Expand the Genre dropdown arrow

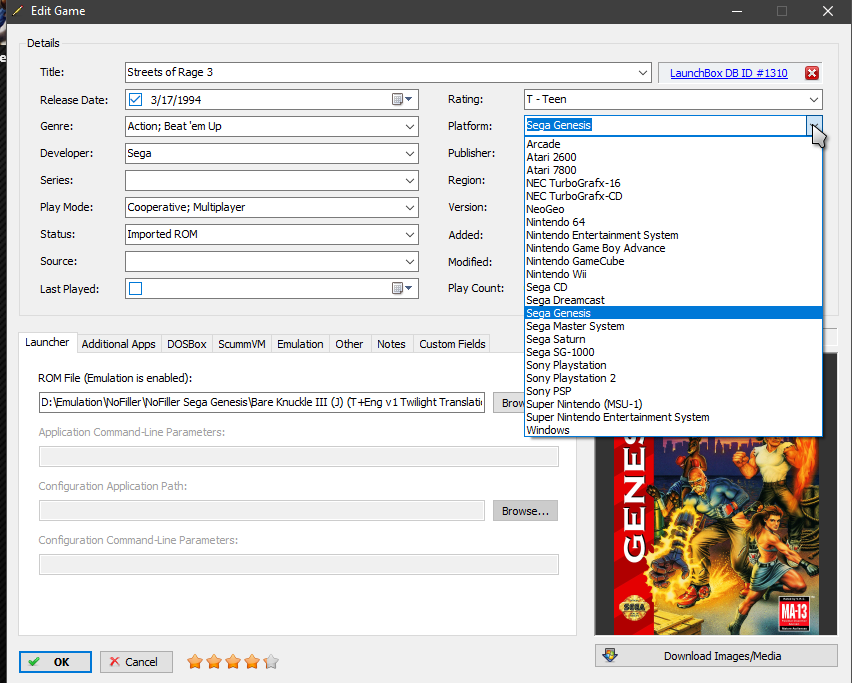(410, 127)
